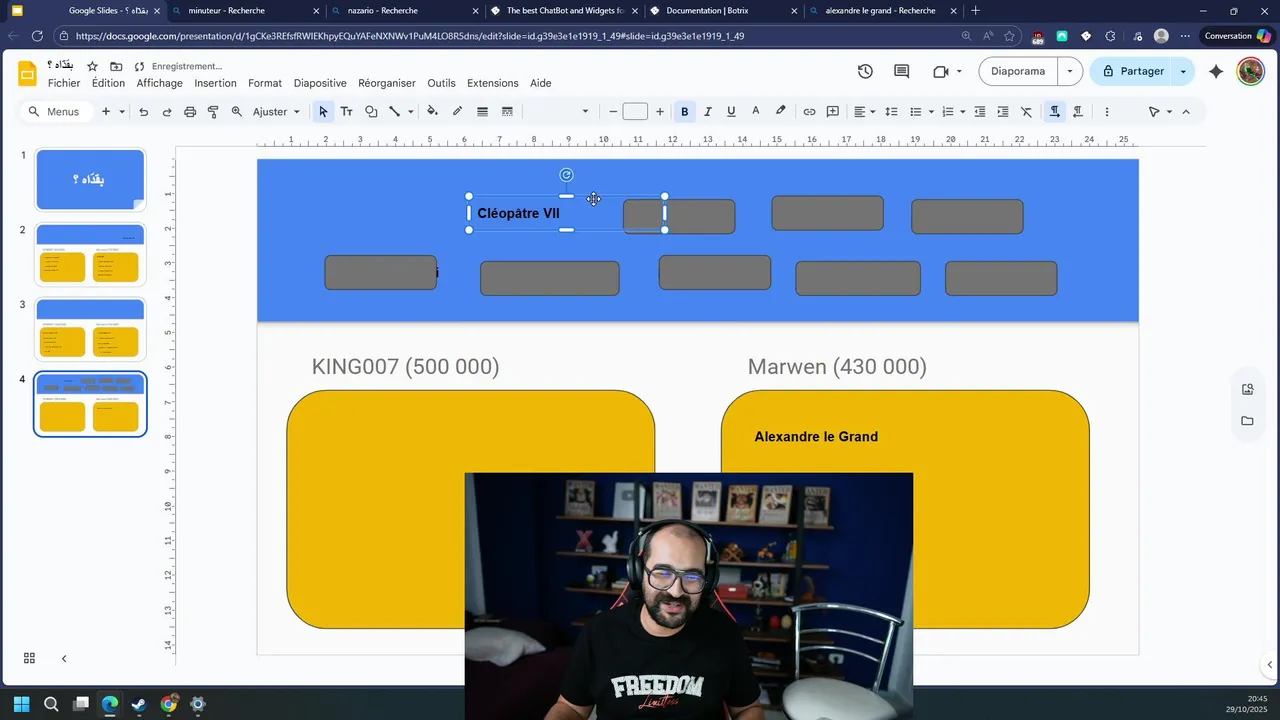Redo the last action
This screenshot has height=720, width=1280.
[x=167, y=112]
